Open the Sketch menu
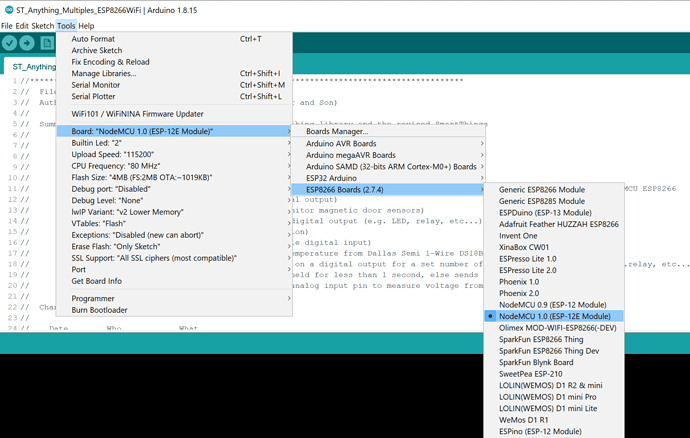Screen dimensions: 690x438 (x=43, y=26)
